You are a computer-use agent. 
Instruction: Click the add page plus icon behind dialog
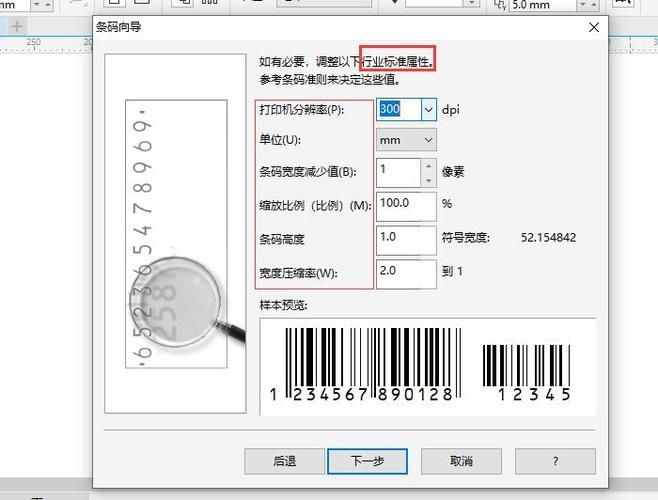click(17, 26)
